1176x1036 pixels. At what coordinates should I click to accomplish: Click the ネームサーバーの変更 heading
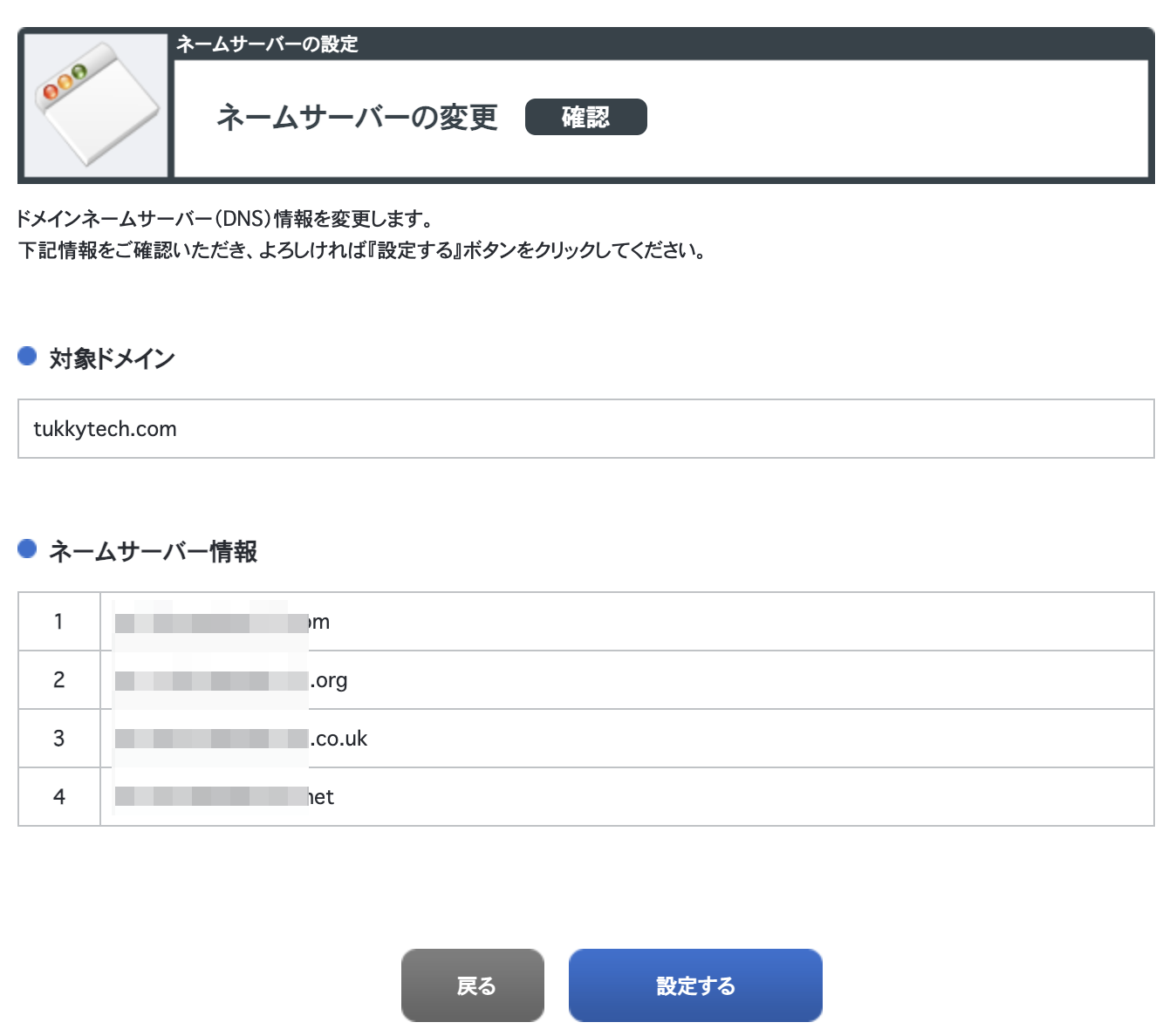(x=357, y=117)
